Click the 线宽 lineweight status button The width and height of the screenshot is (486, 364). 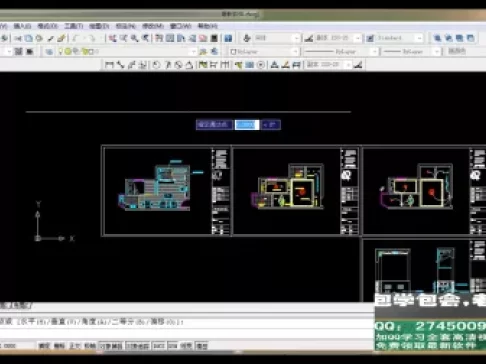[186, 346]
